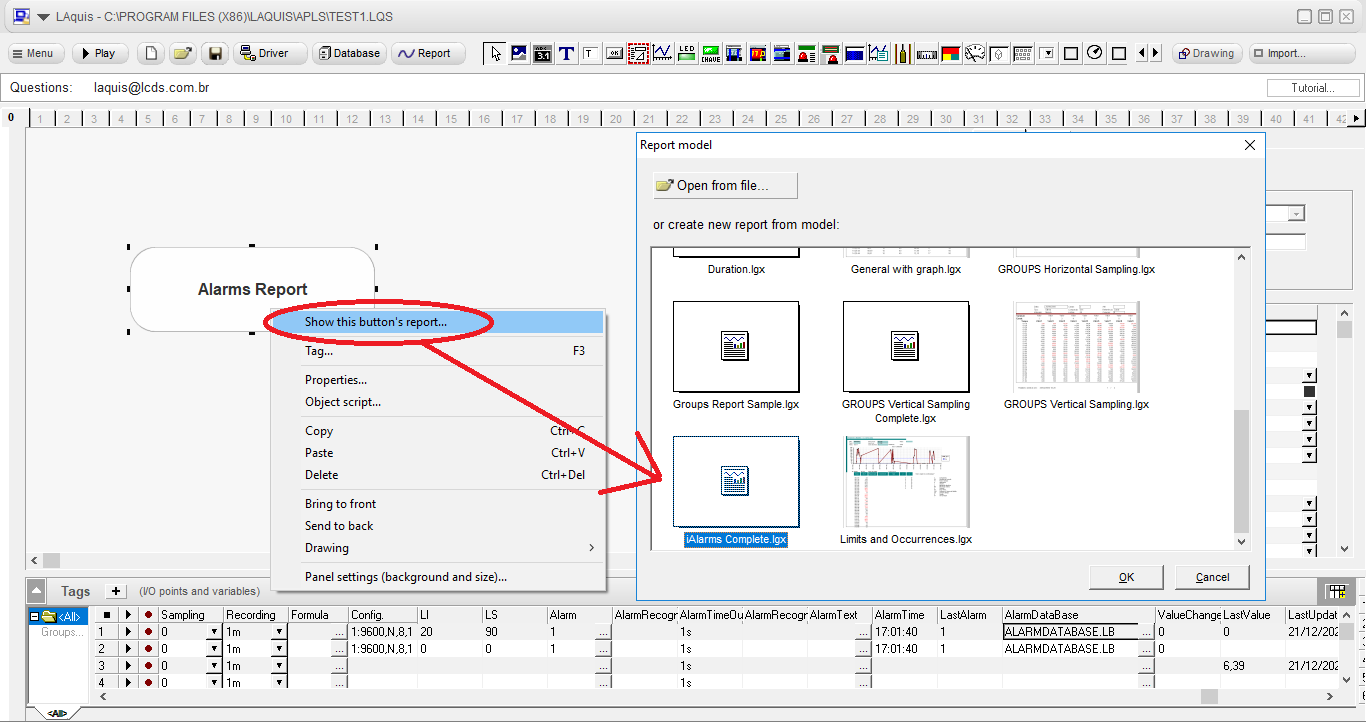This screenshot has height=722, width=1366.
Task: Select the text box tool
Action: [590, 53]
